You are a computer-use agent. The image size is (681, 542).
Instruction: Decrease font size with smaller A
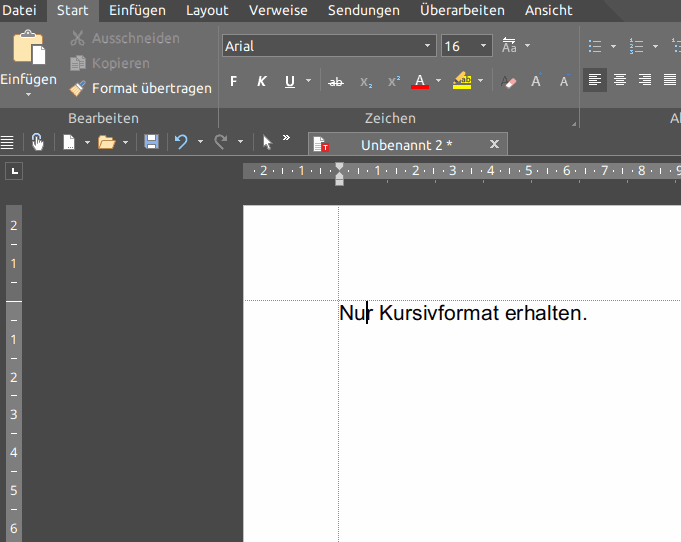[x=564, y=81]
